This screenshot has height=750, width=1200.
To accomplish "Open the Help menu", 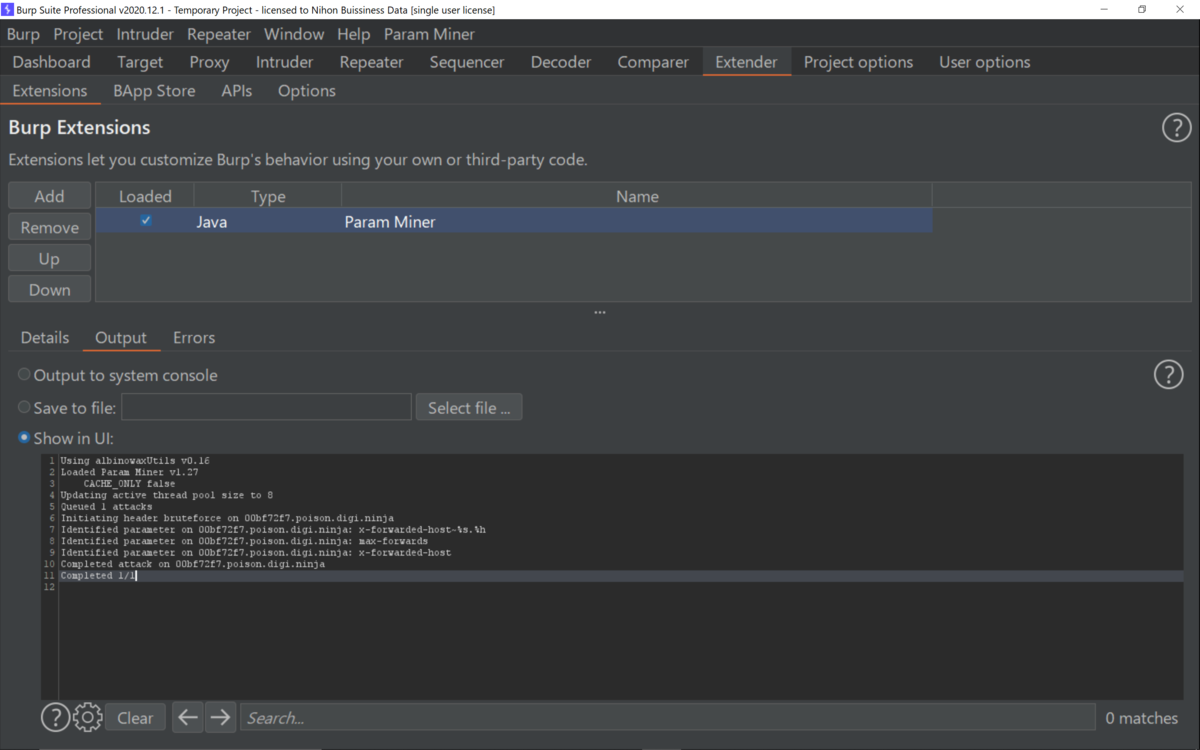I will 353,34.
